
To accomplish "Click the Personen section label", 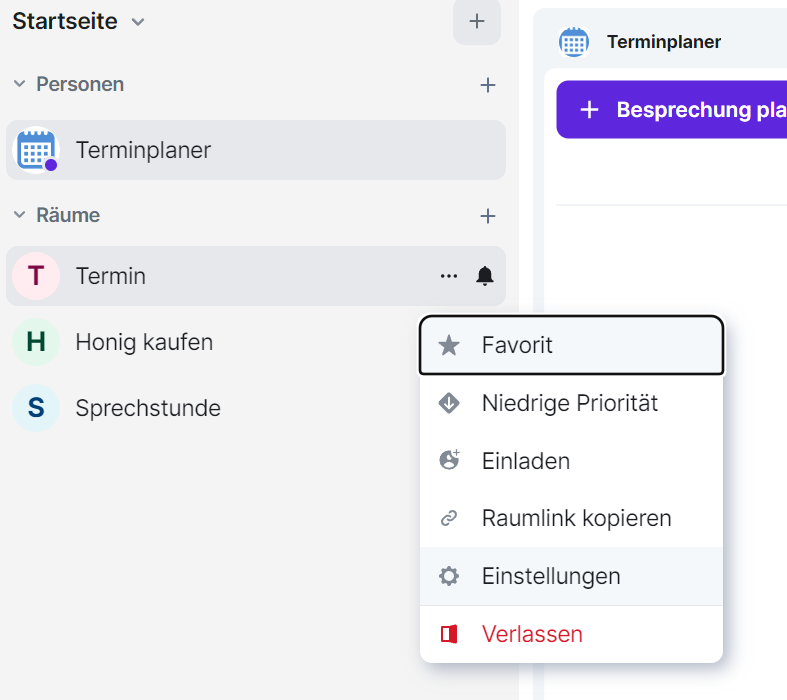I will pyautogui.click(x=80, y=84).
